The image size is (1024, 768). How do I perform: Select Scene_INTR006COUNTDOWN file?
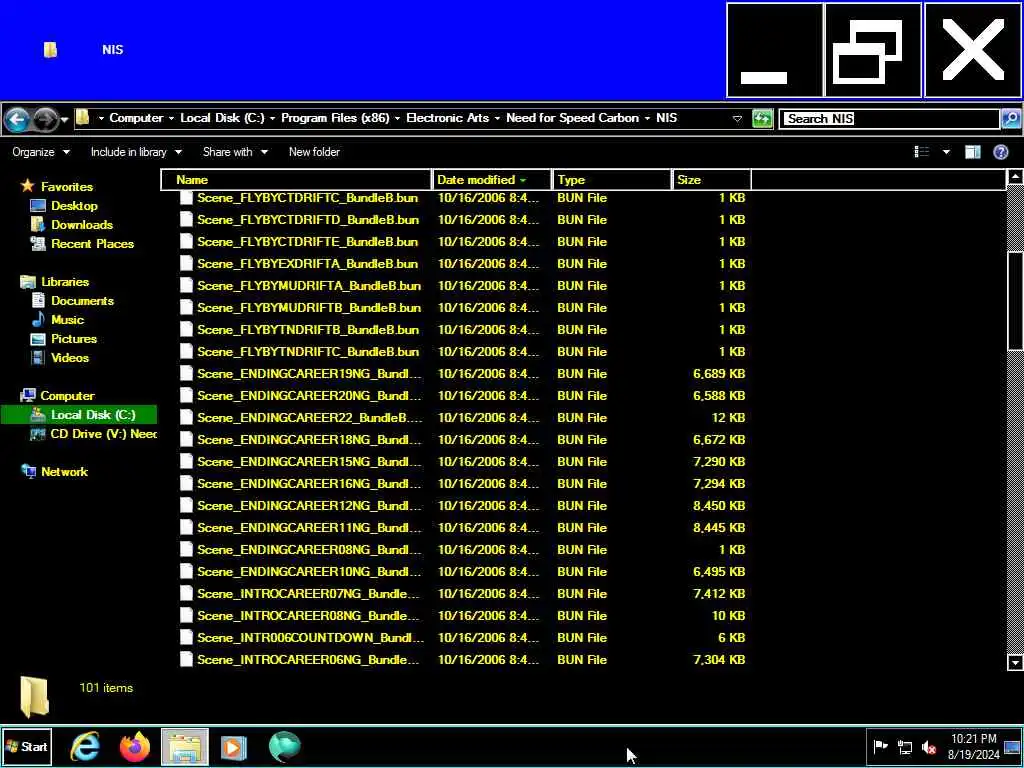point(310,637)
